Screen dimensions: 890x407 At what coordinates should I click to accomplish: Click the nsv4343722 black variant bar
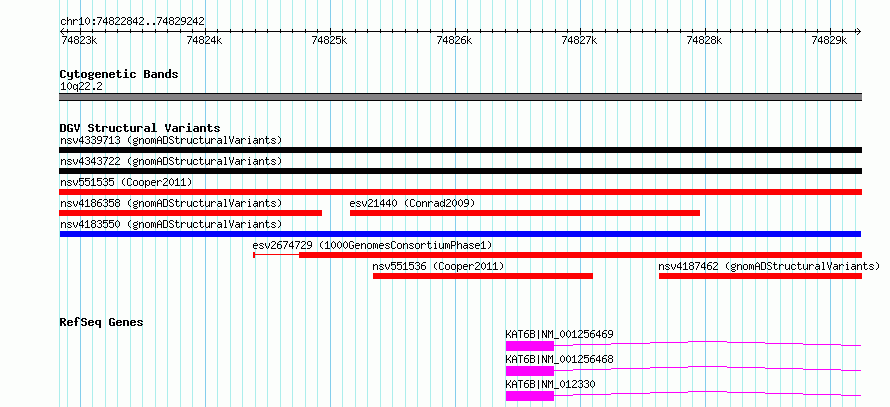460,171
